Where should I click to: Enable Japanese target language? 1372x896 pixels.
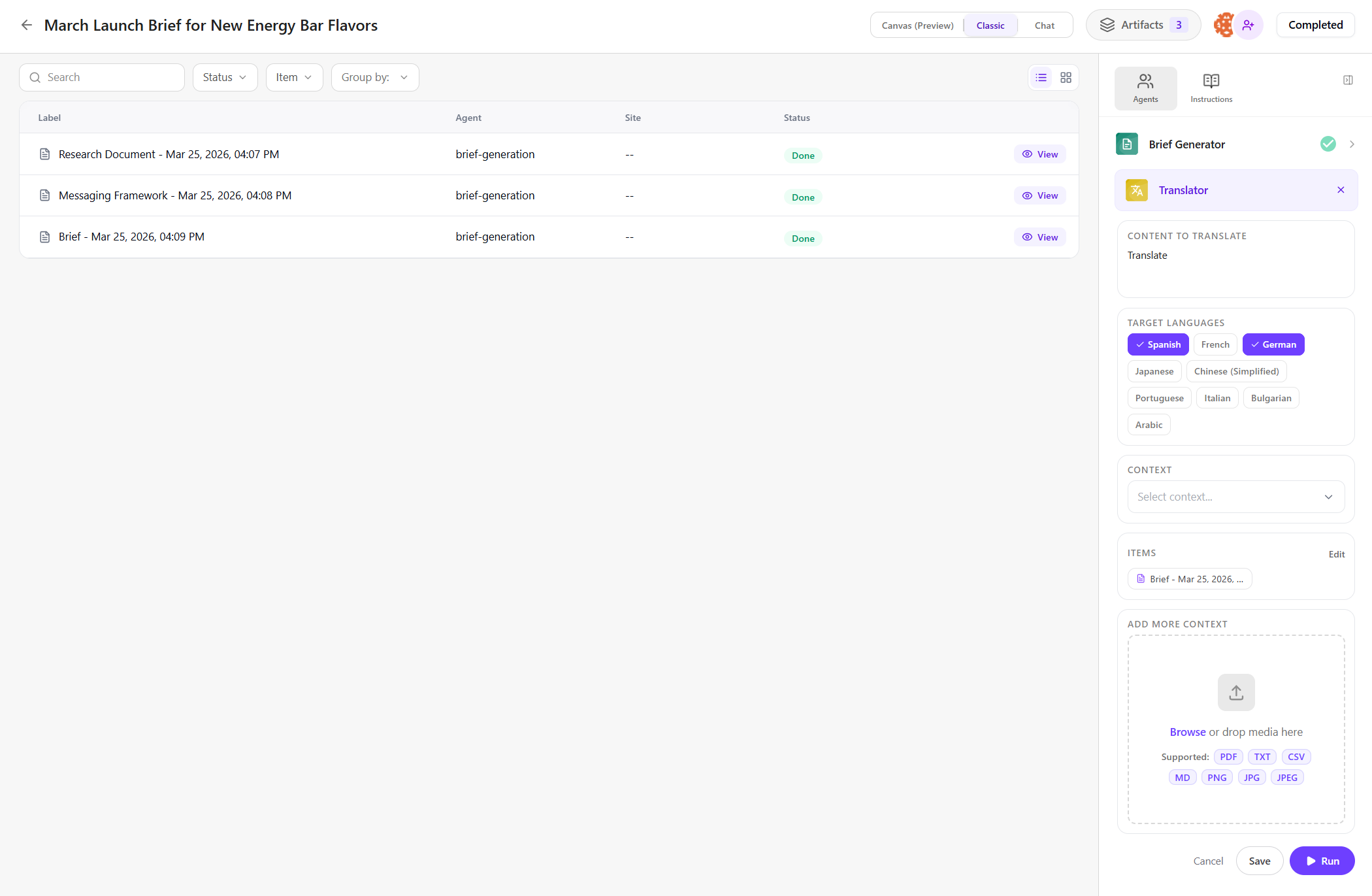(1154, 371)
